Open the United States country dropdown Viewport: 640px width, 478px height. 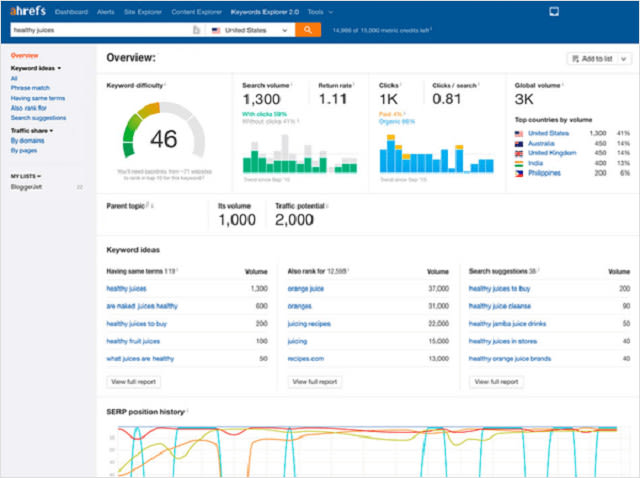click(x=249, y=31)
